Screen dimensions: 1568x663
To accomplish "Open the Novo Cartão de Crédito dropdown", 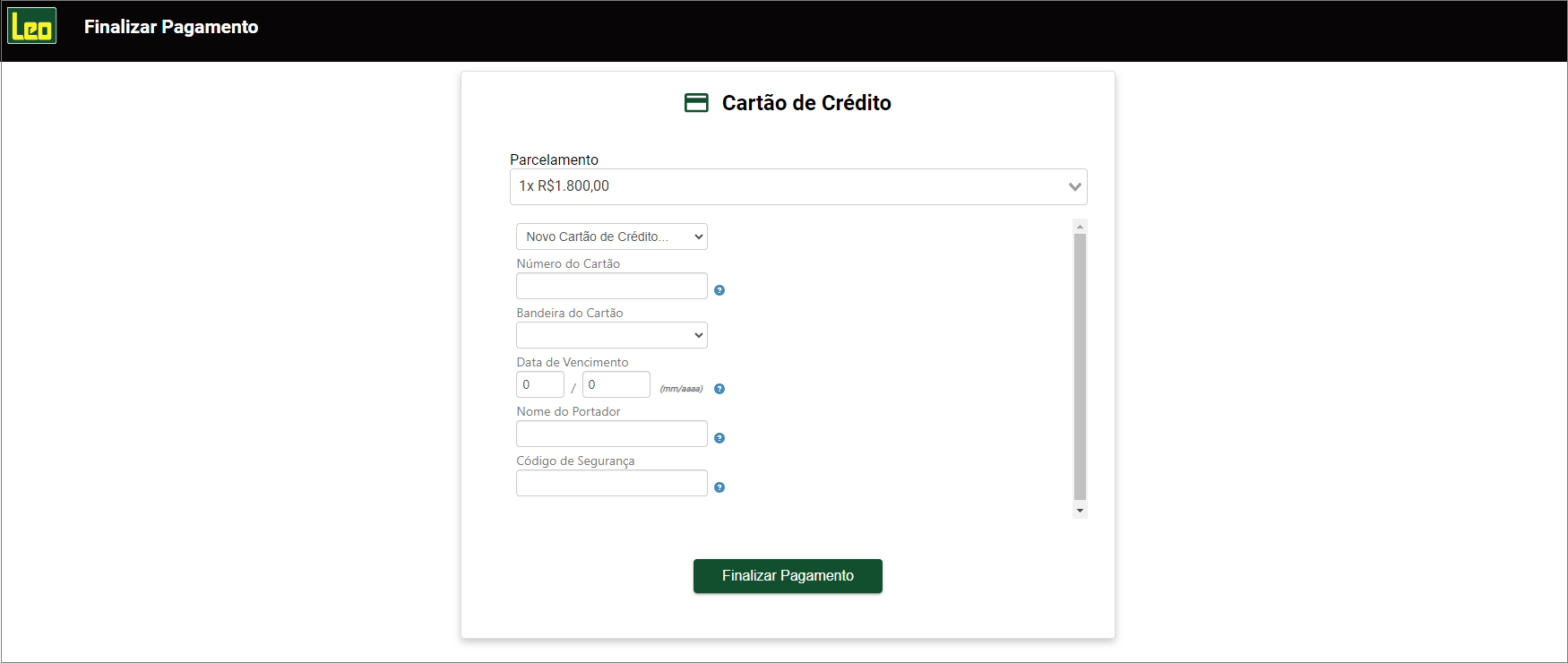I will pos(612,237).
